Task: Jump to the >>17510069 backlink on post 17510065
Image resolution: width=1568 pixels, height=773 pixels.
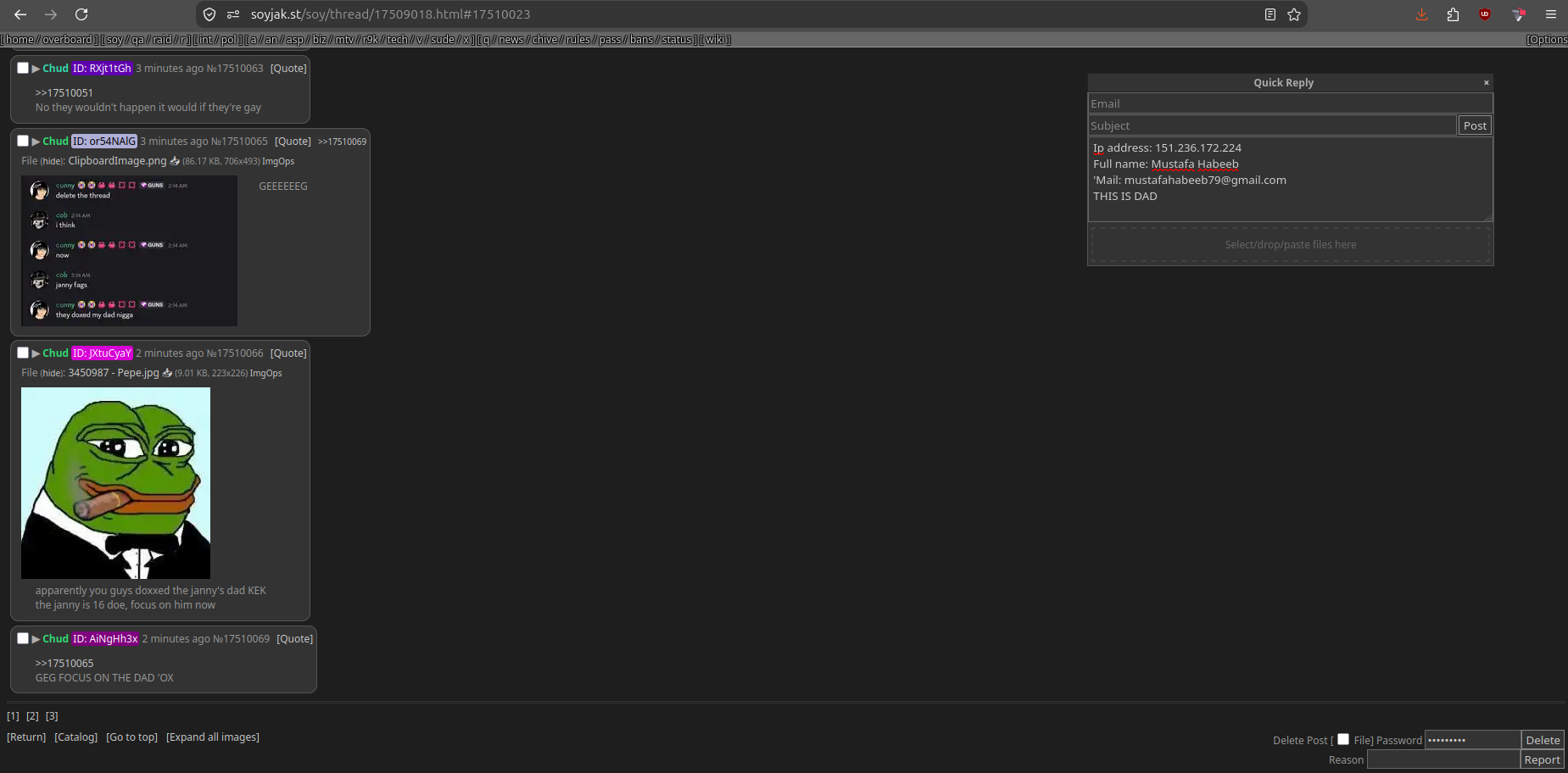Action: click(343, 142)
